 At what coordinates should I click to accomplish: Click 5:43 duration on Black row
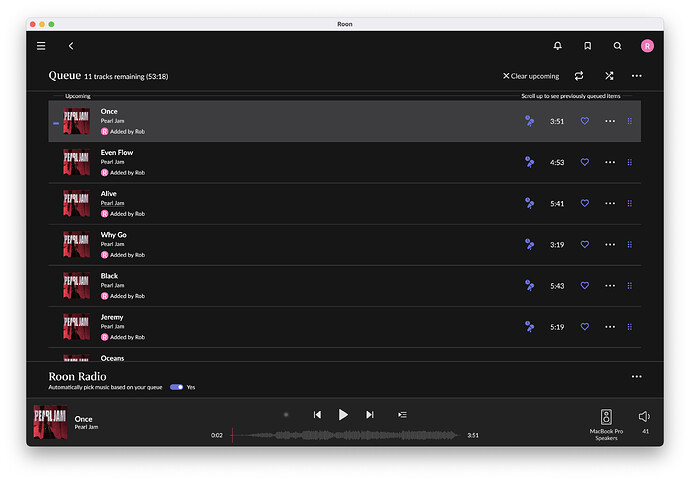click(557, 286)
